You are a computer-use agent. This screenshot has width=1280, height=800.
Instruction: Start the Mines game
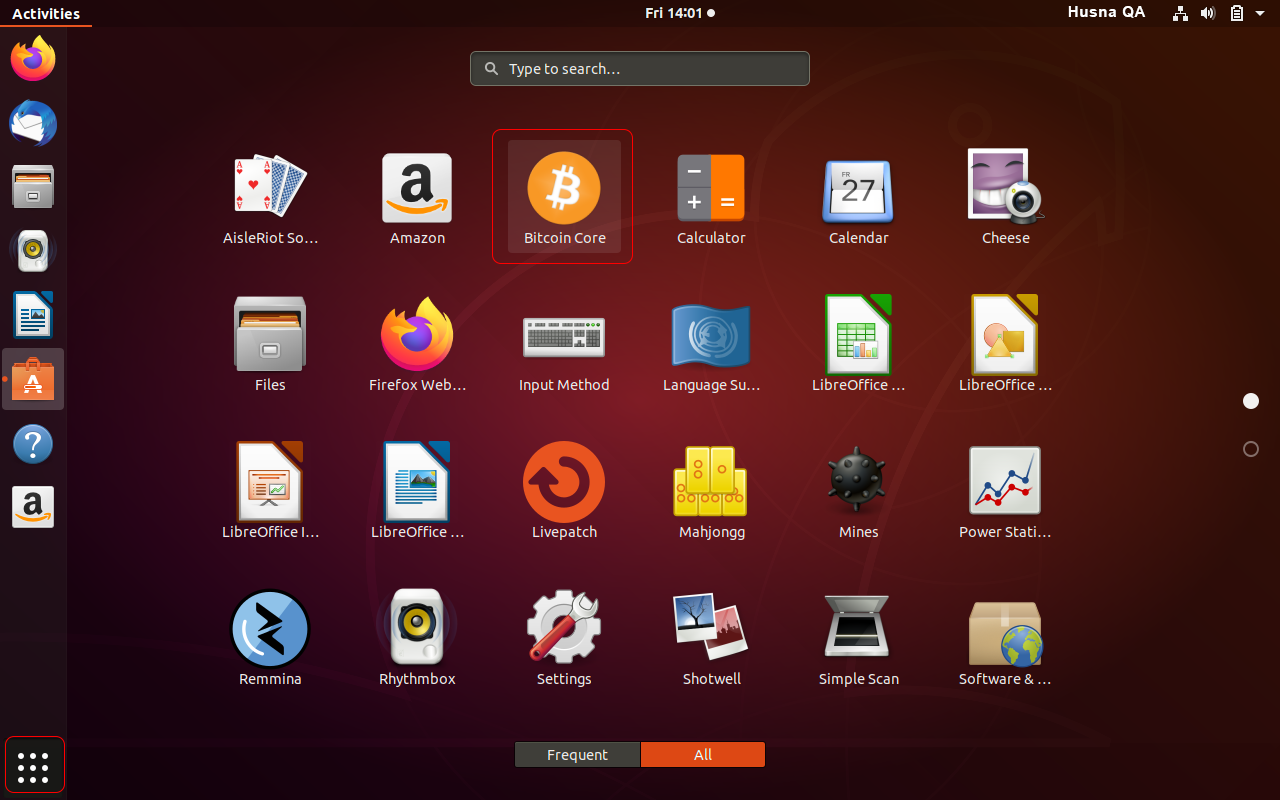pos(858,492)
